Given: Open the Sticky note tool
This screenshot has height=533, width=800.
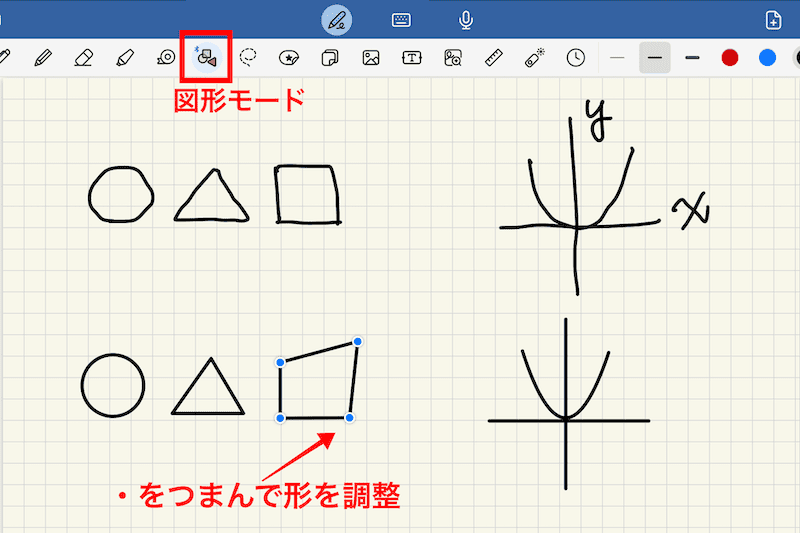Looking at the screenshot, I should (329, 58).
